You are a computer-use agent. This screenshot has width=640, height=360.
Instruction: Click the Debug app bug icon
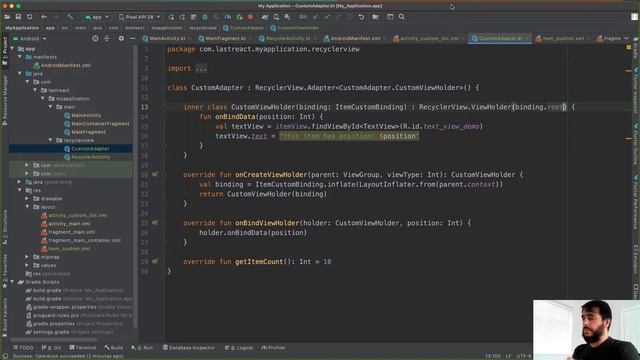(205, 17)
